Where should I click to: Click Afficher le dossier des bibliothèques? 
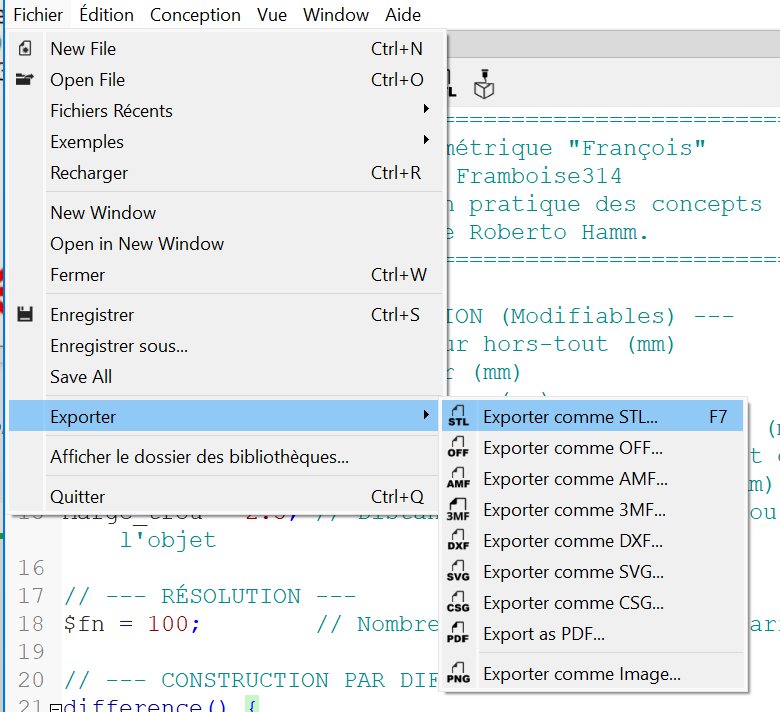pyautogui.click(x=199, y=458)
